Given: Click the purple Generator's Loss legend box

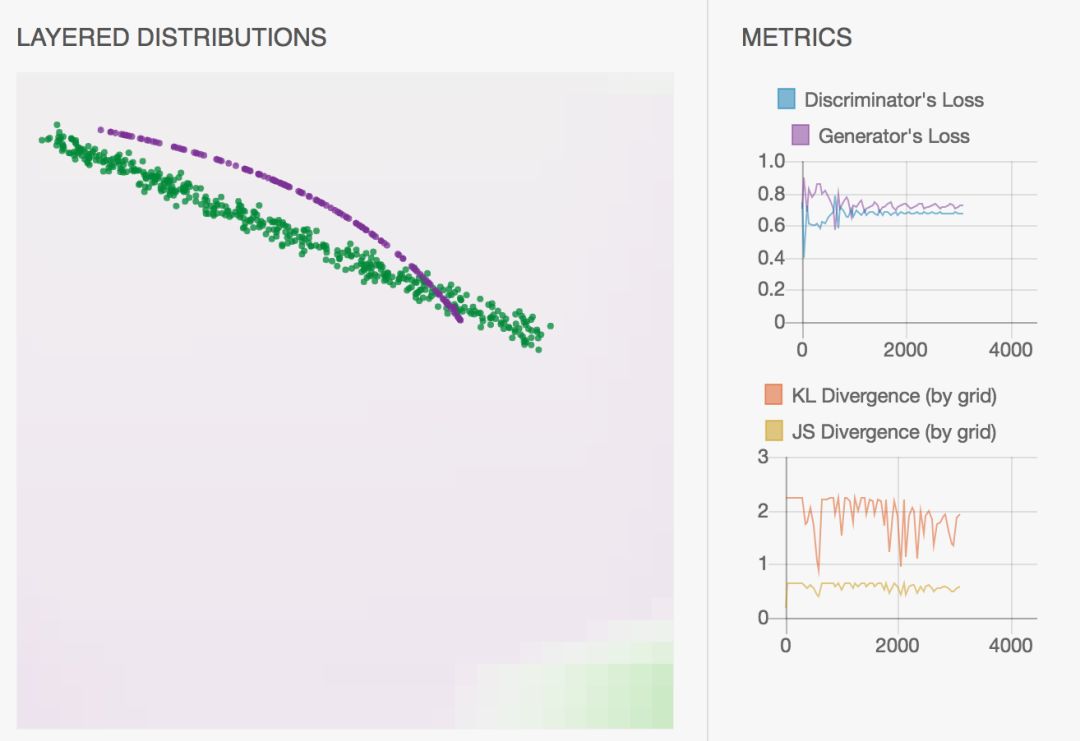Looking at the screenshot, I should 800,135.
